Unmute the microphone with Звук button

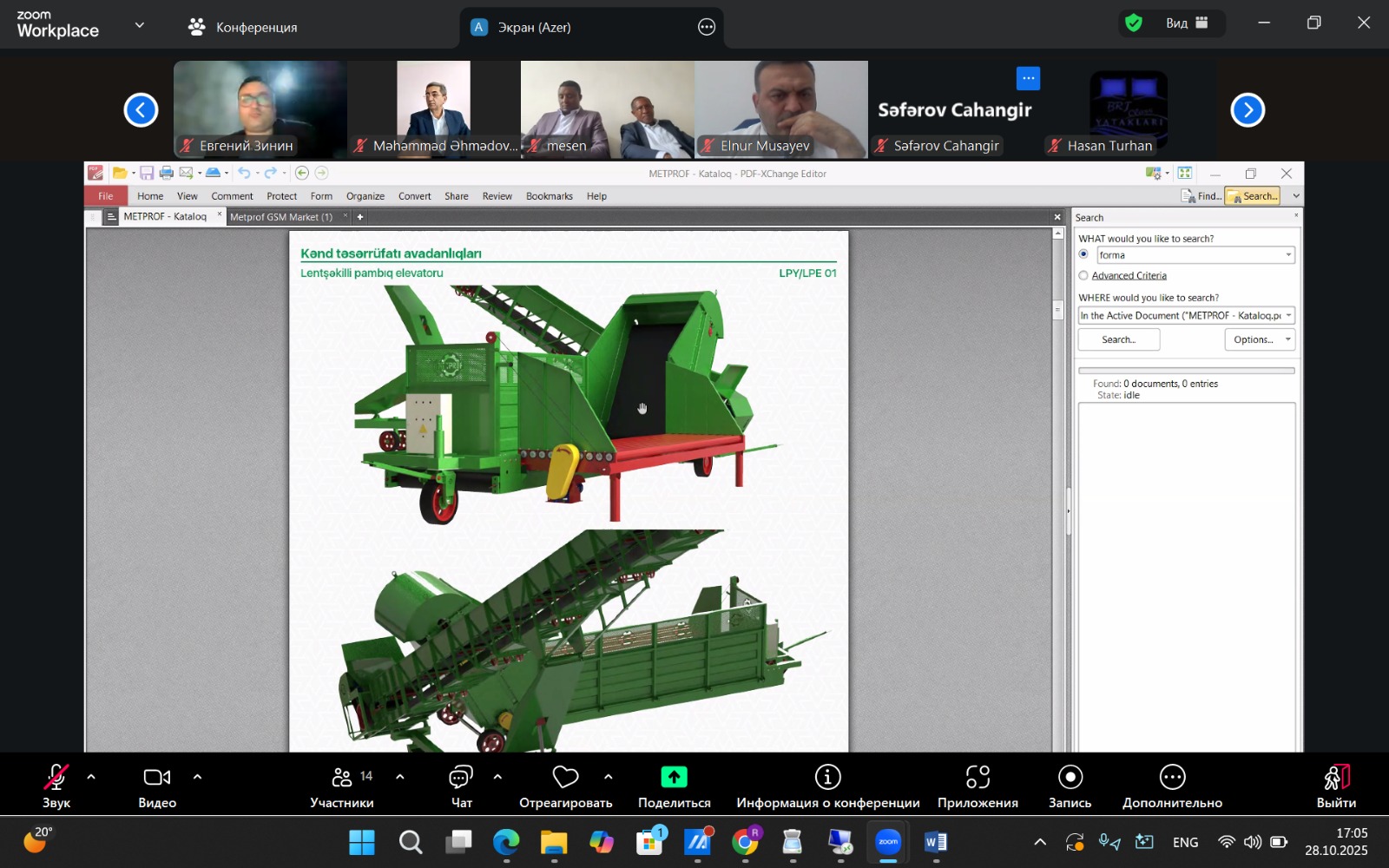tap(56, 778)
